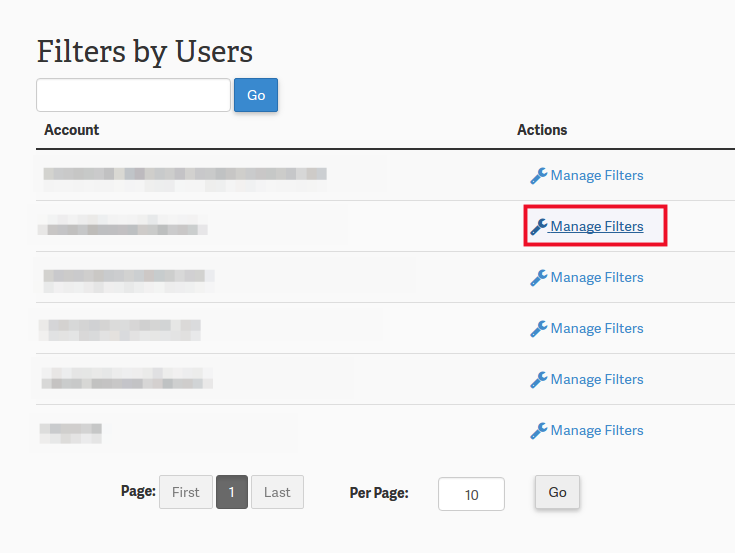The width and height of the screenshot is (735, 553).
Task: Click the wrench icon in the first account row
Action: pyautogui.click(x=538, y=176)
